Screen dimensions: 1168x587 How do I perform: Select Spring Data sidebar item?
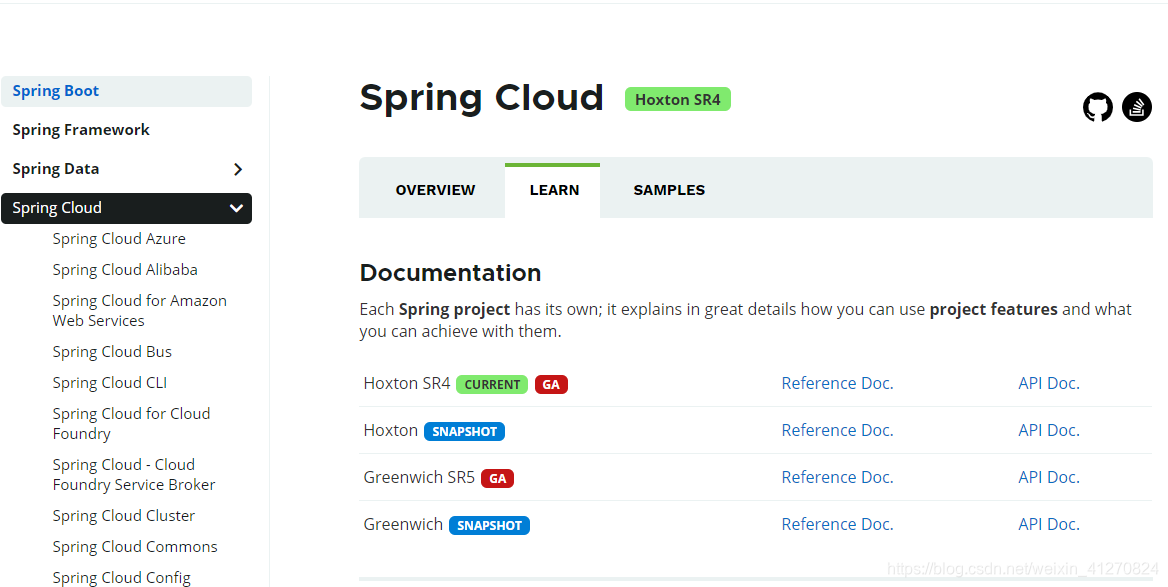click(x=56, y=169)
